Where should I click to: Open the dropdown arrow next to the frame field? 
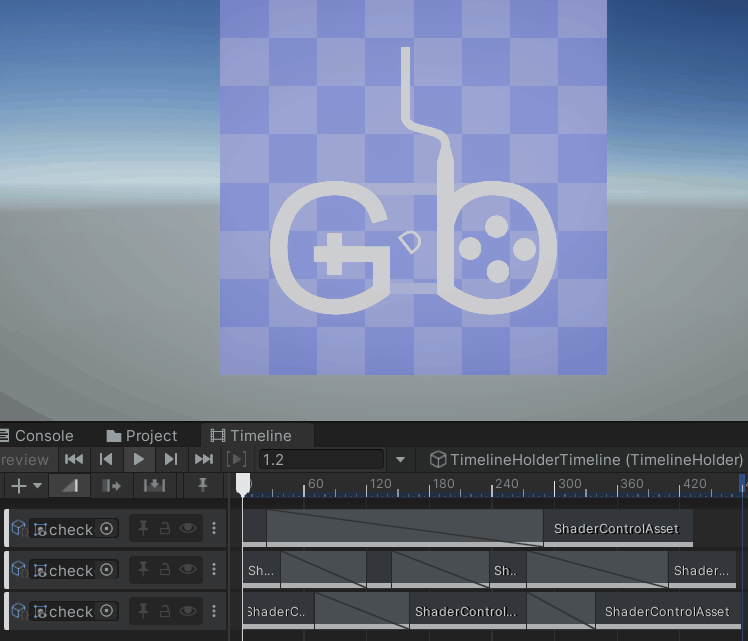click(400, 460)
